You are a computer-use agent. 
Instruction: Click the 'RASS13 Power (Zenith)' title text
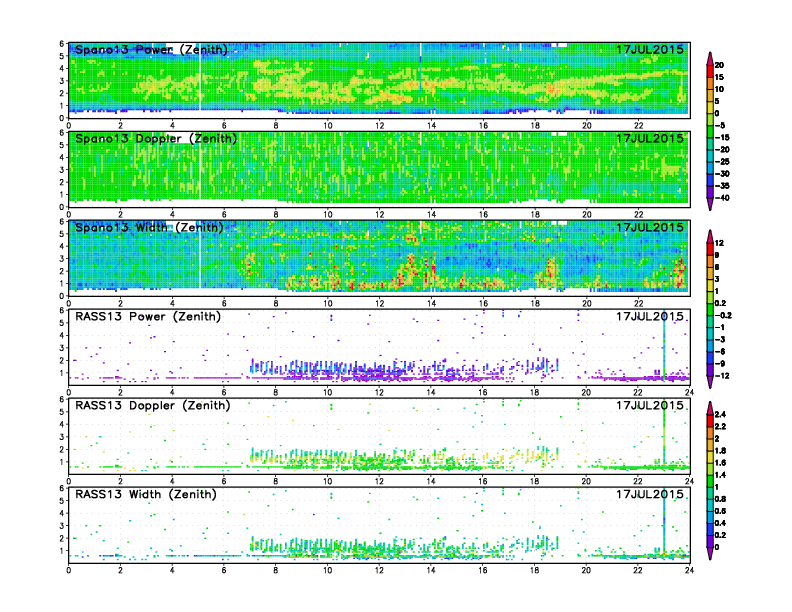pyautogui.click(x=149, y=317)
